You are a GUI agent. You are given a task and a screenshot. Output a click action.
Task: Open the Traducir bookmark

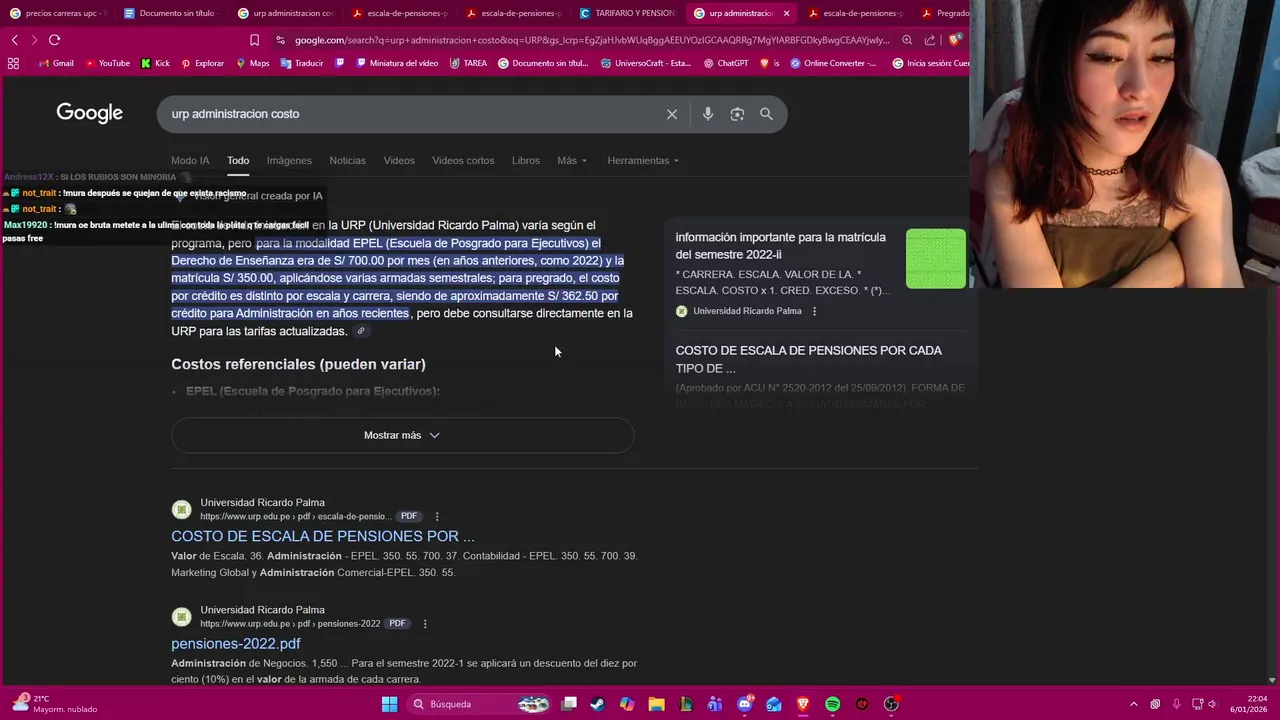coord(302,63)
